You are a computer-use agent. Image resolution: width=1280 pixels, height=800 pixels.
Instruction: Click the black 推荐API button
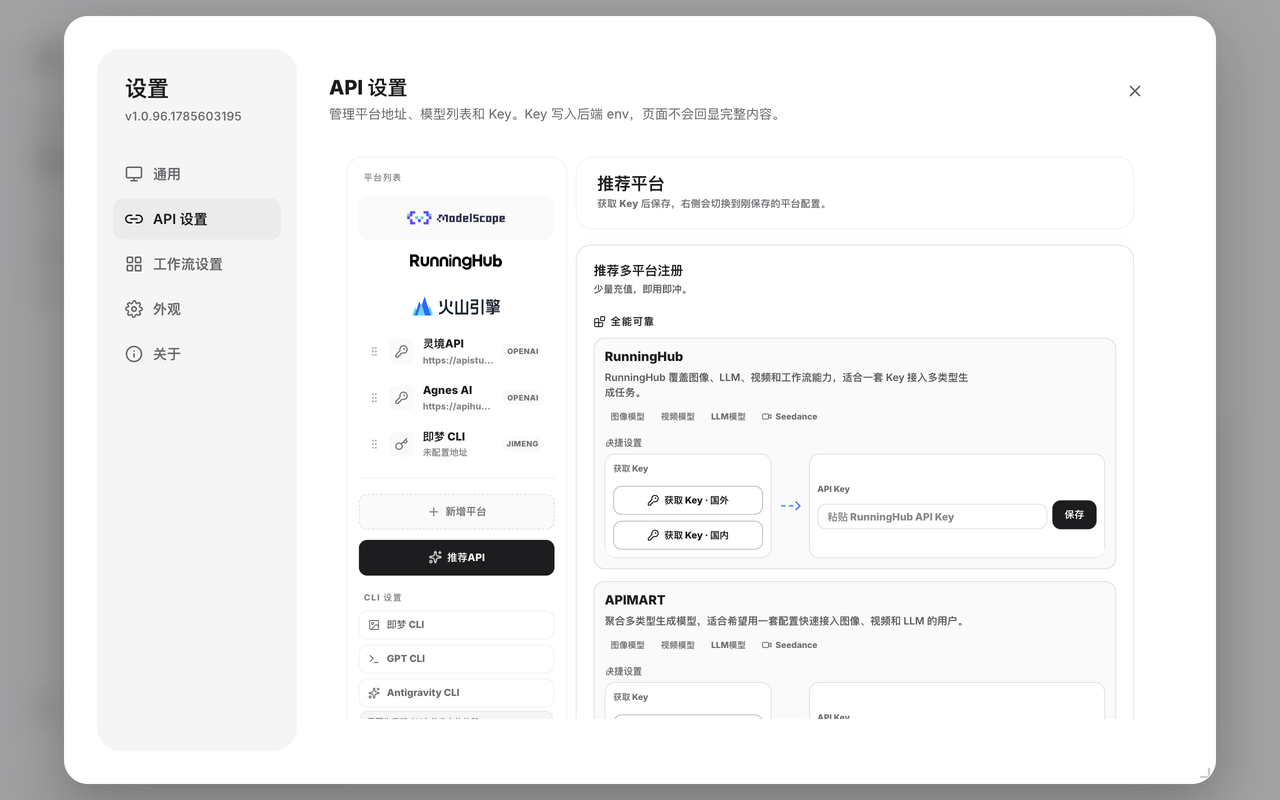(x=456, y=557)
